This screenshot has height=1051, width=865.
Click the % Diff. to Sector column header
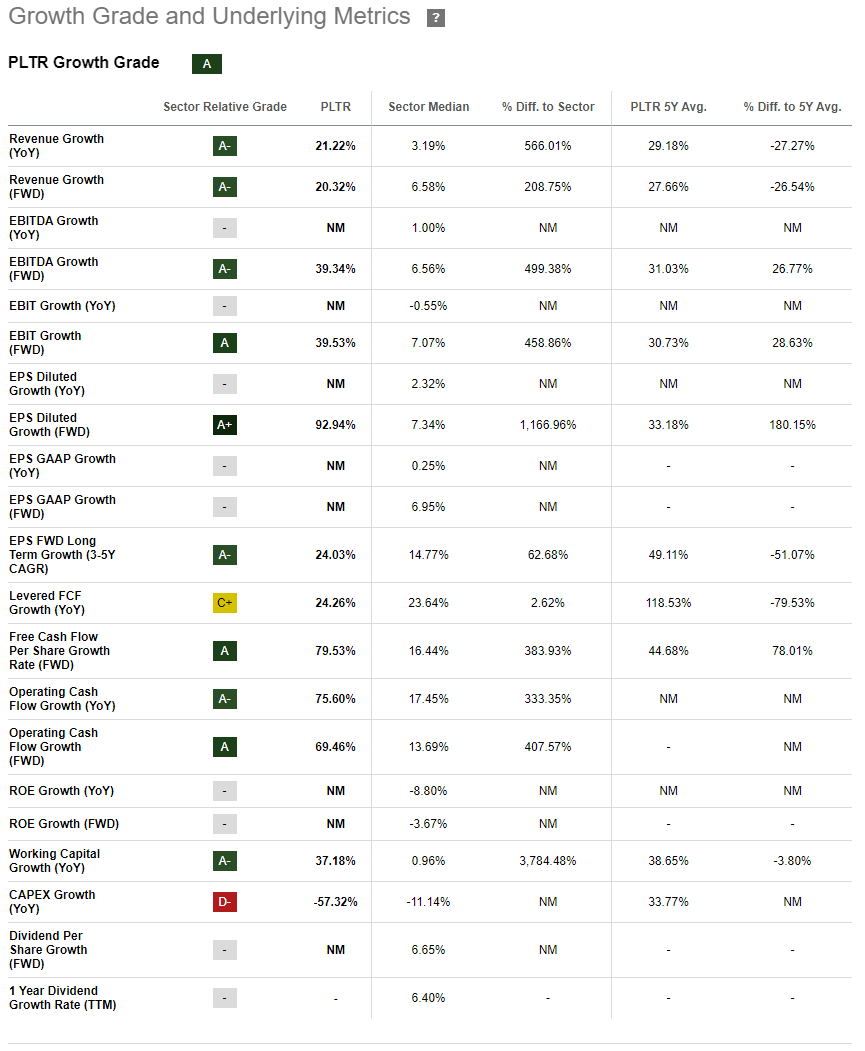click(548, 107)
